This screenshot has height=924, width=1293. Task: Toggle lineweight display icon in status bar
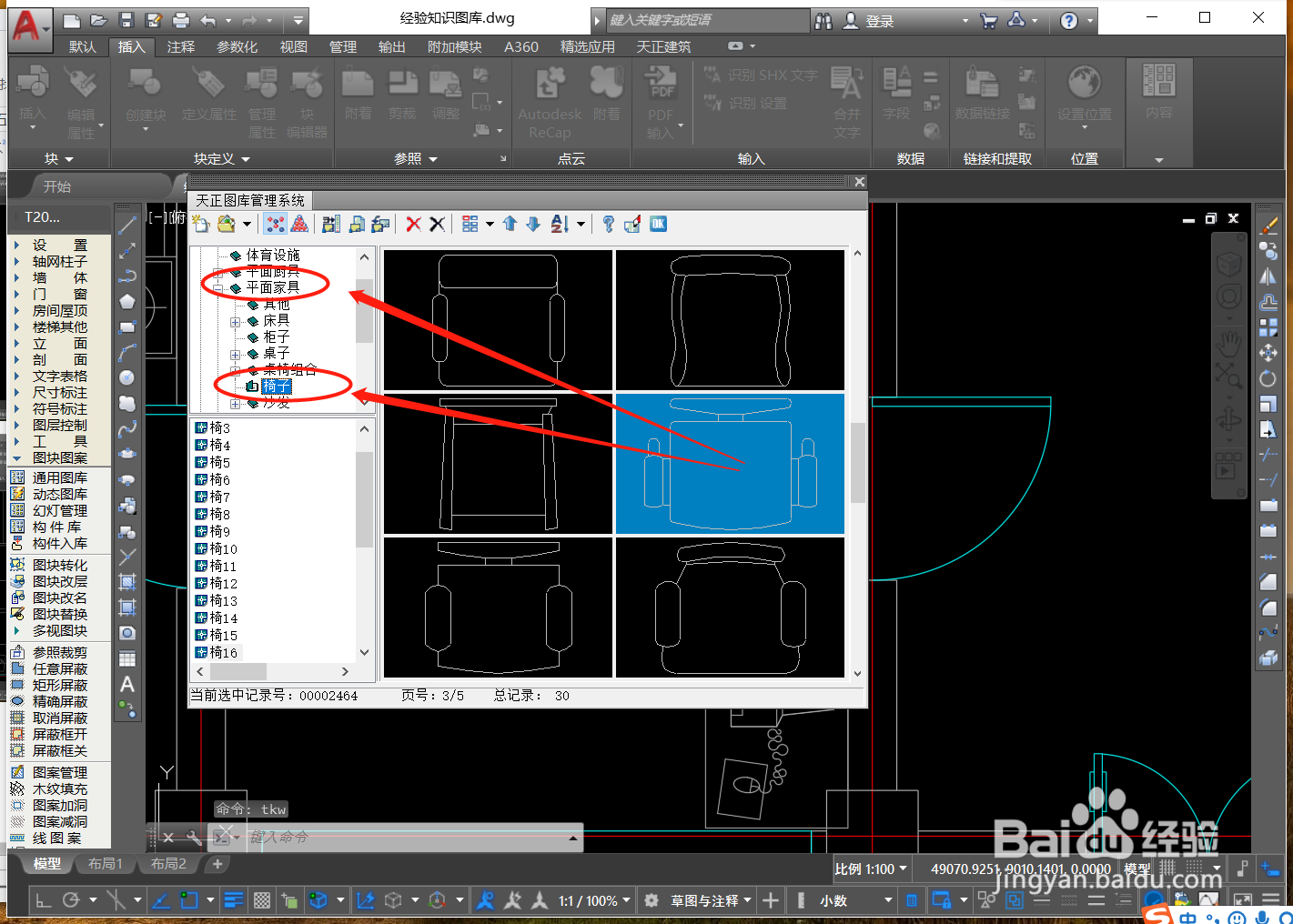click(234, 900)
